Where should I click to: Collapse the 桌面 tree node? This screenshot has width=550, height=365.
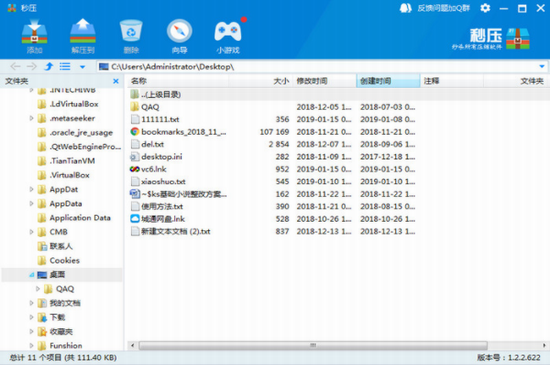click(31, 275)
